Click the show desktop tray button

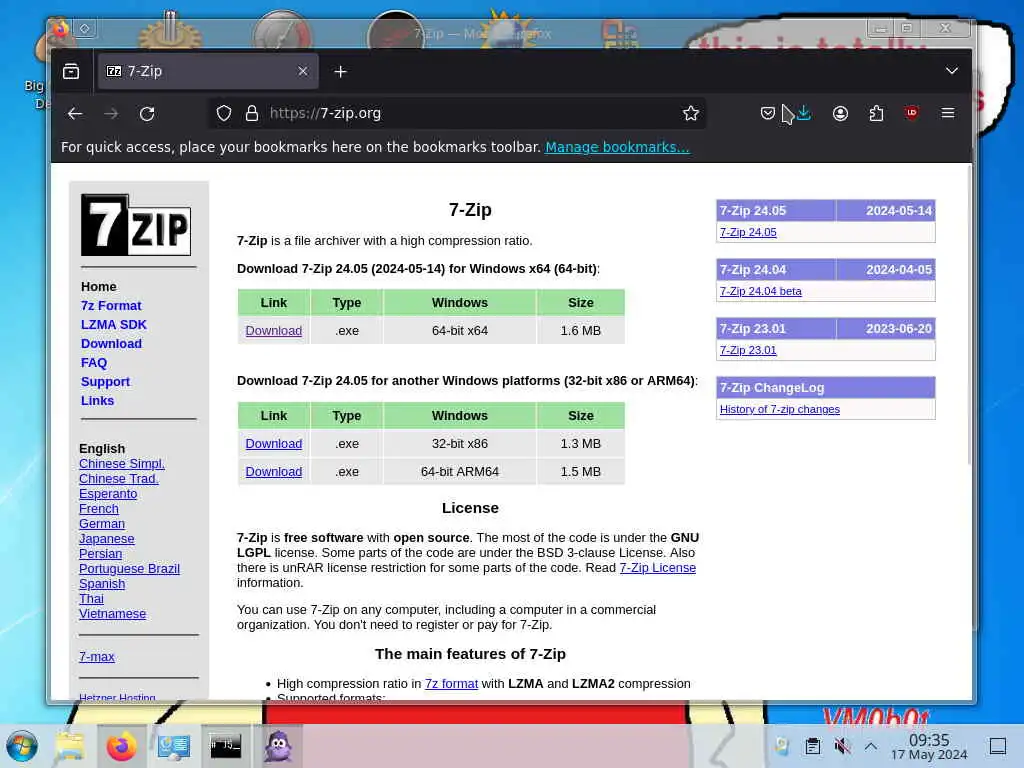pyautogui.click(x=997, y=746)
